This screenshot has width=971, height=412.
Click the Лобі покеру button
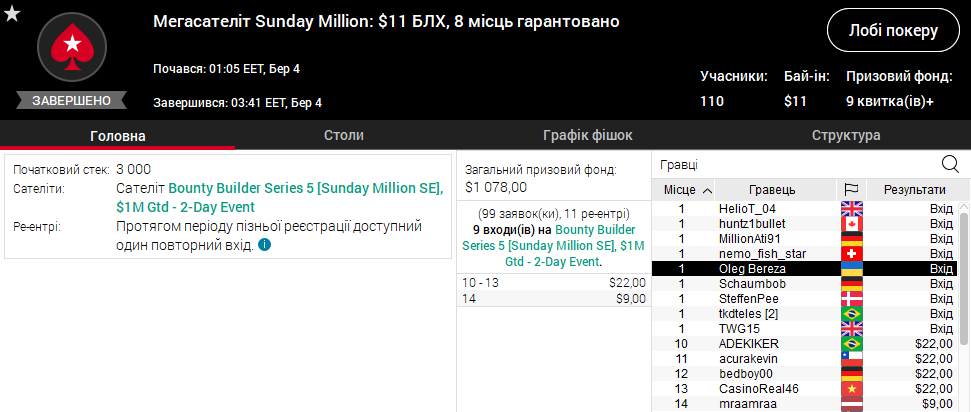point(893,30)
